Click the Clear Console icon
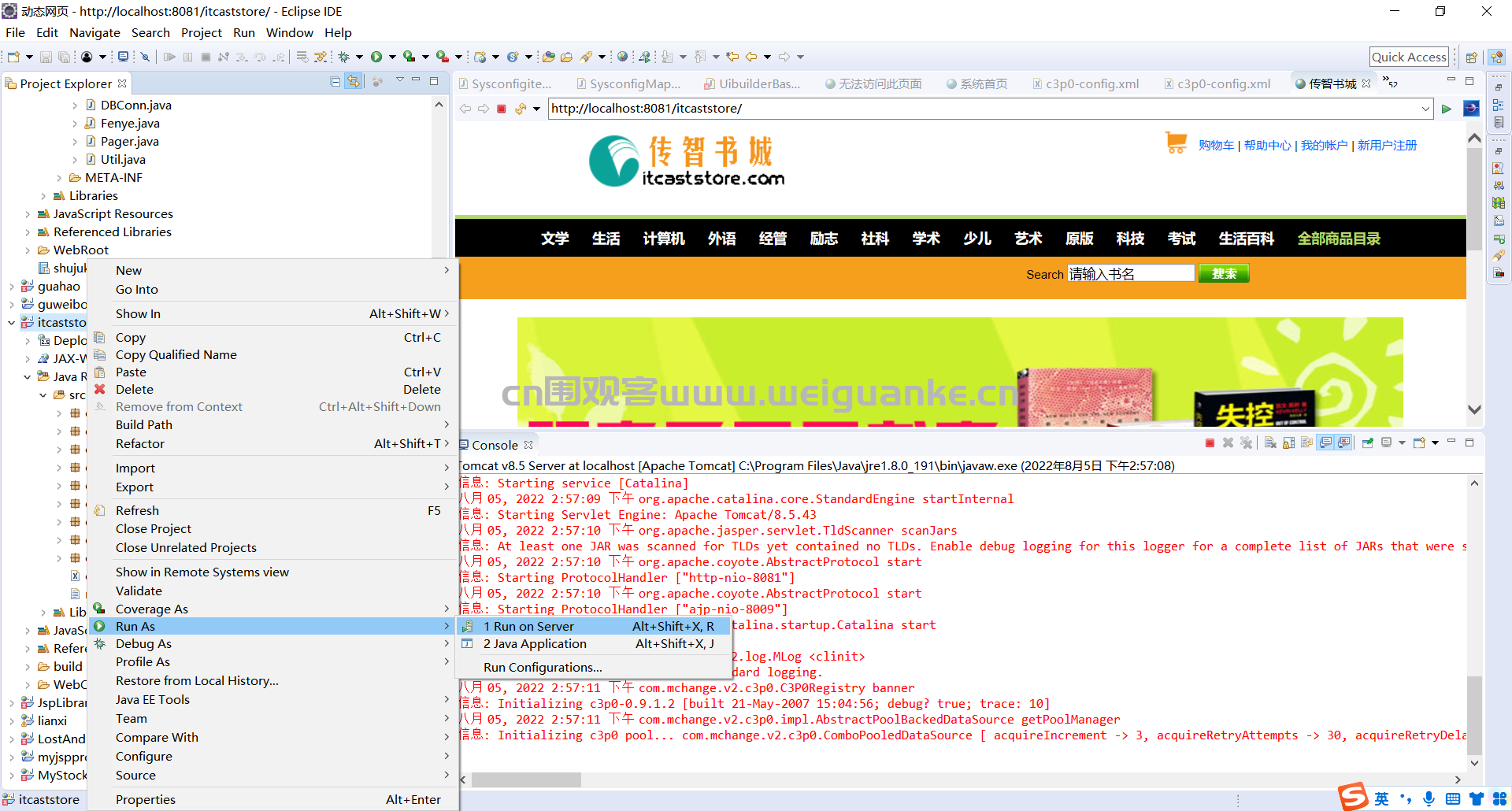Viewport: 1512px width, 811px height. (x=1270, y=443)
